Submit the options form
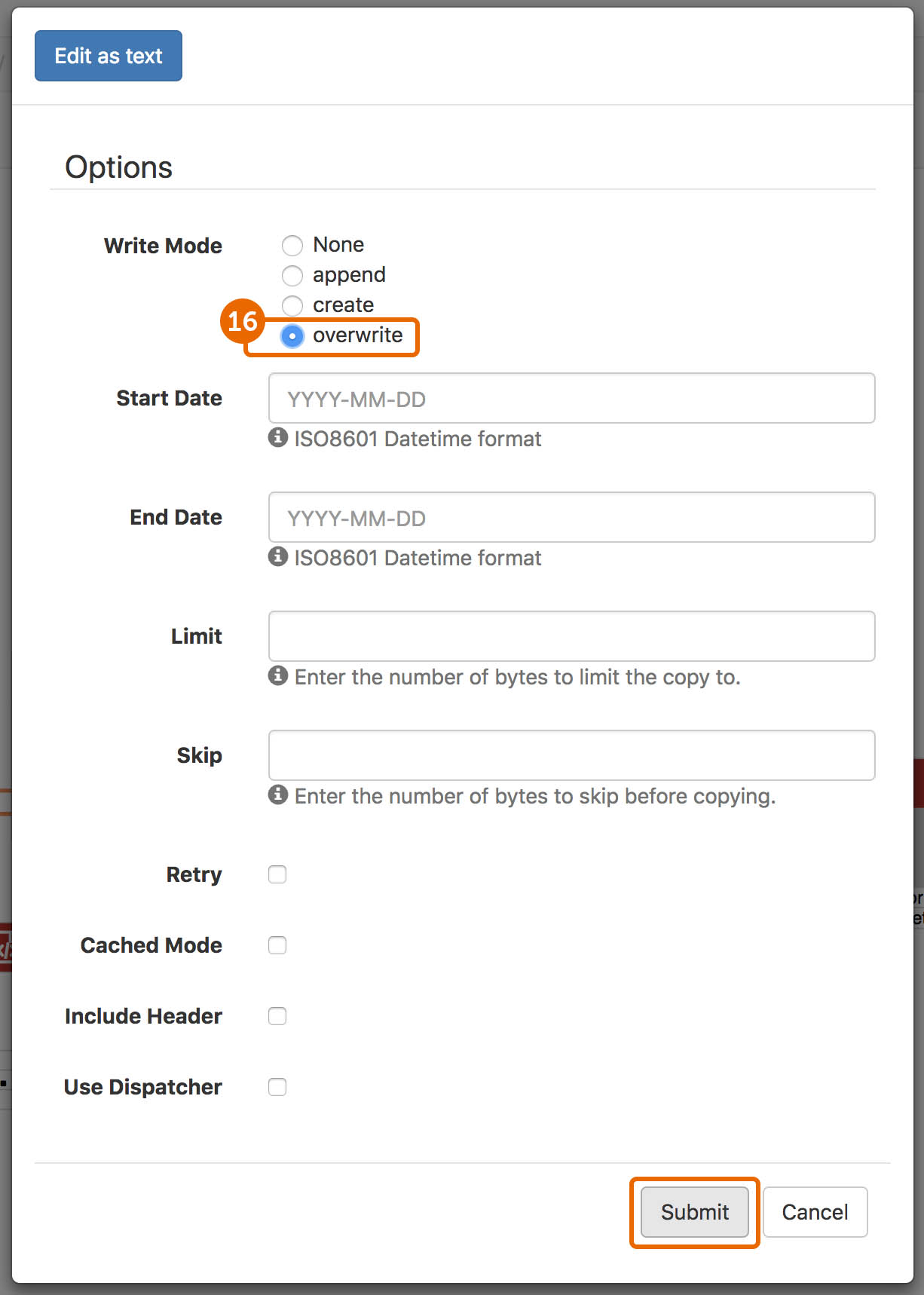Screen dimensions: 924x1295 [694, 1212]
